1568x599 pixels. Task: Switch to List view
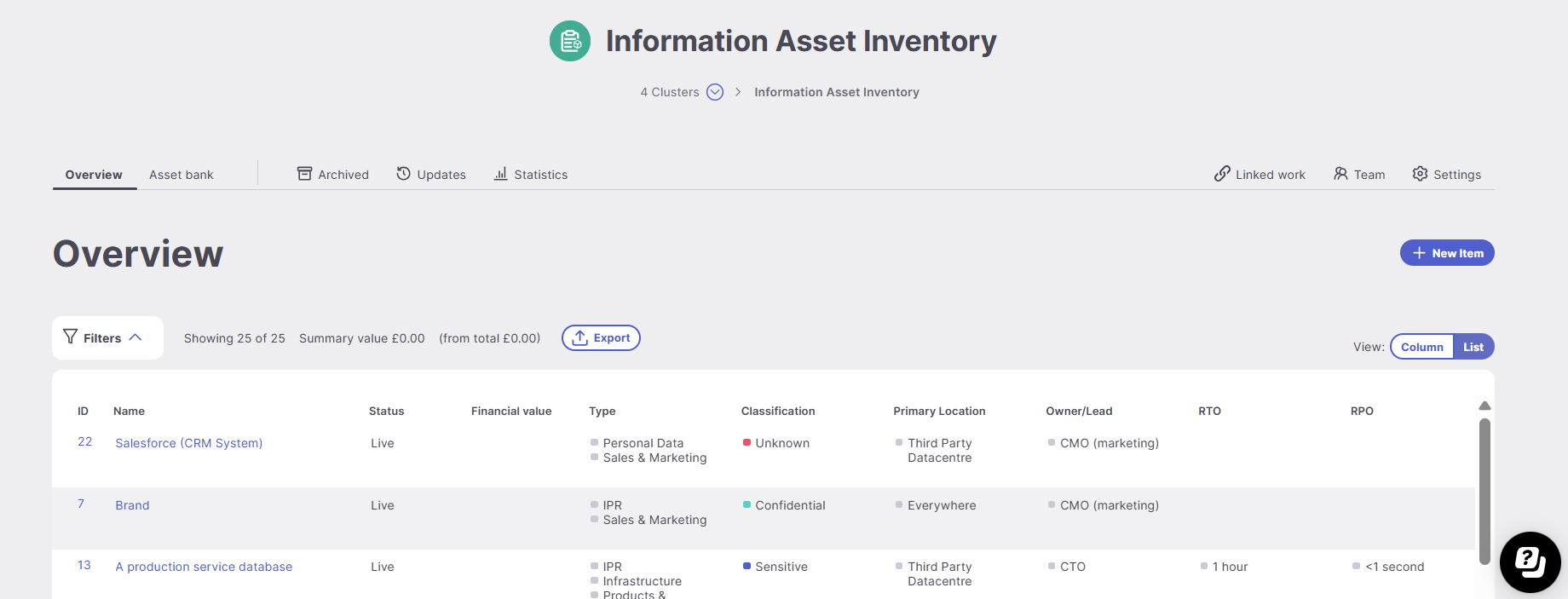pos(1473,347)
